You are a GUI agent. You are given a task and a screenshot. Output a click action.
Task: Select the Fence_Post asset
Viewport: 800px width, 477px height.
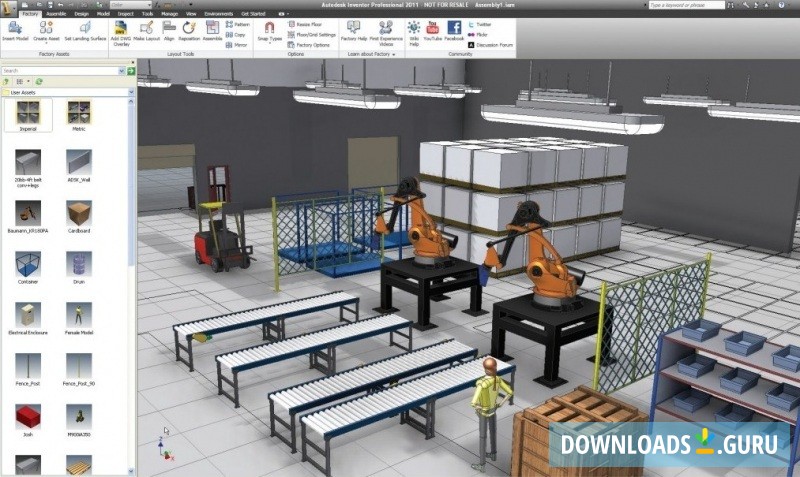tap(28, 370)
